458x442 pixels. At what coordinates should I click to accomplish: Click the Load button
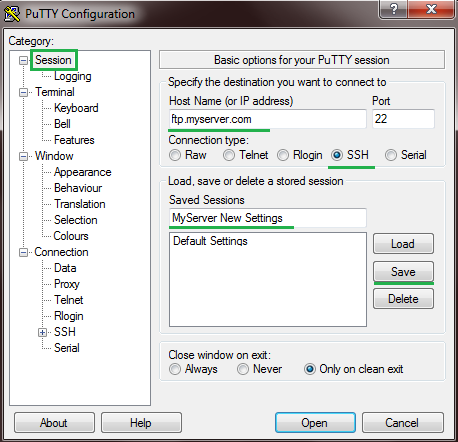(403, 244)
